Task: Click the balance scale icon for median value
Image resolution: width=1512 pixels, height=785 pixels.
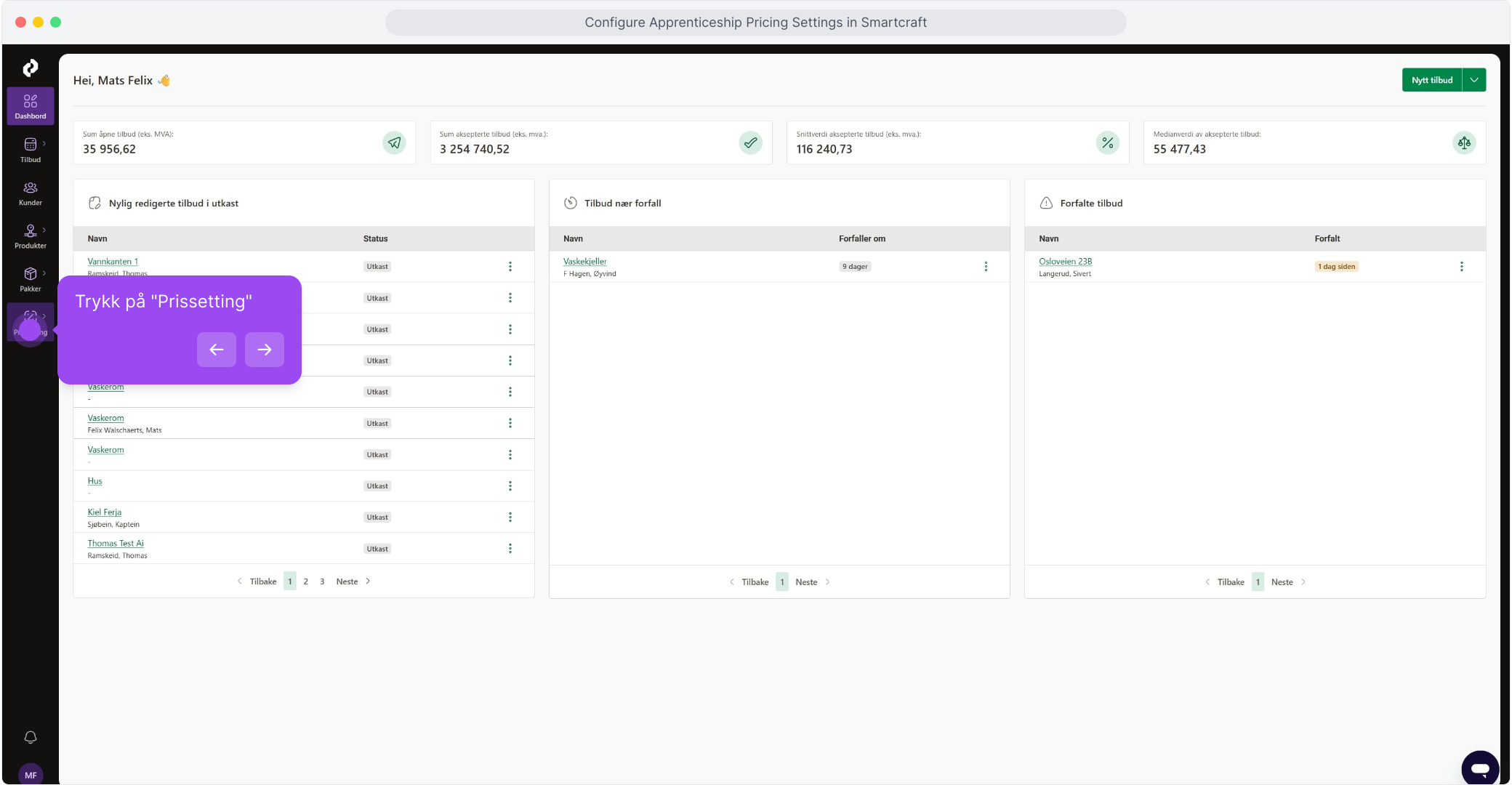Action: (x=1464, y=142)
